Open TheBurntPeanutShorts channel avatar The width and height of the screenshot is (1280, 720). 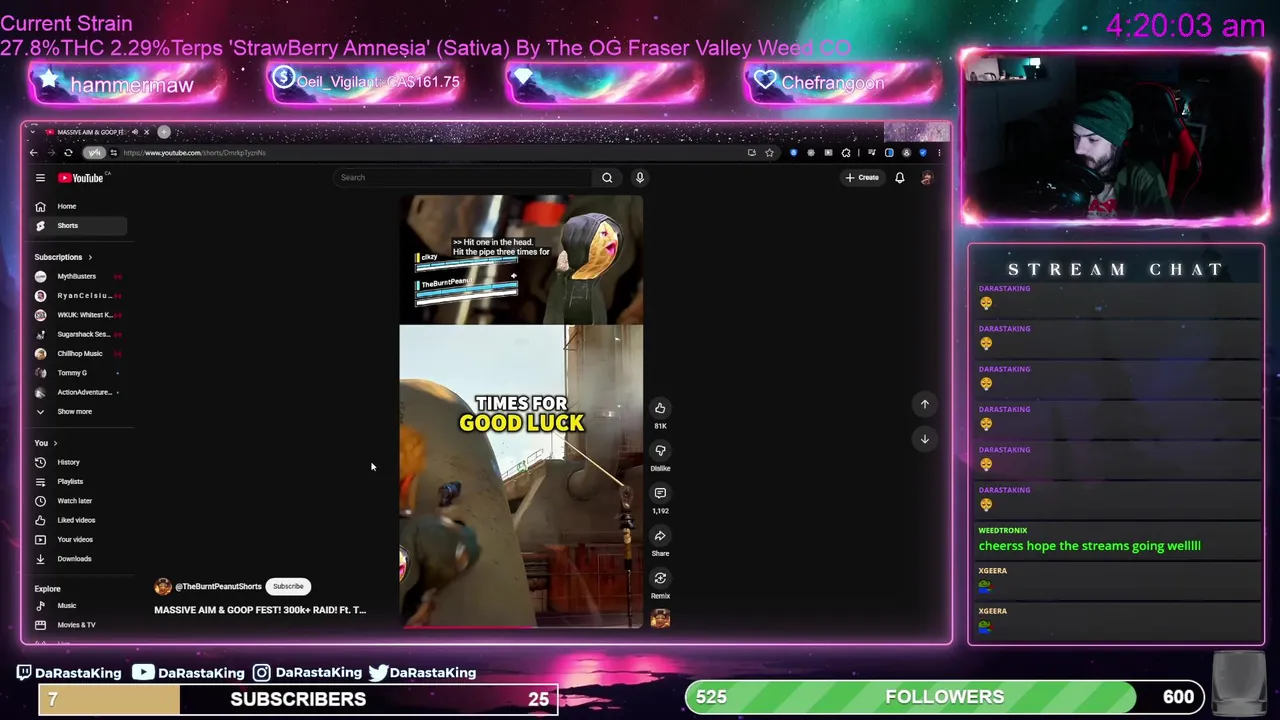click(163, 587)
